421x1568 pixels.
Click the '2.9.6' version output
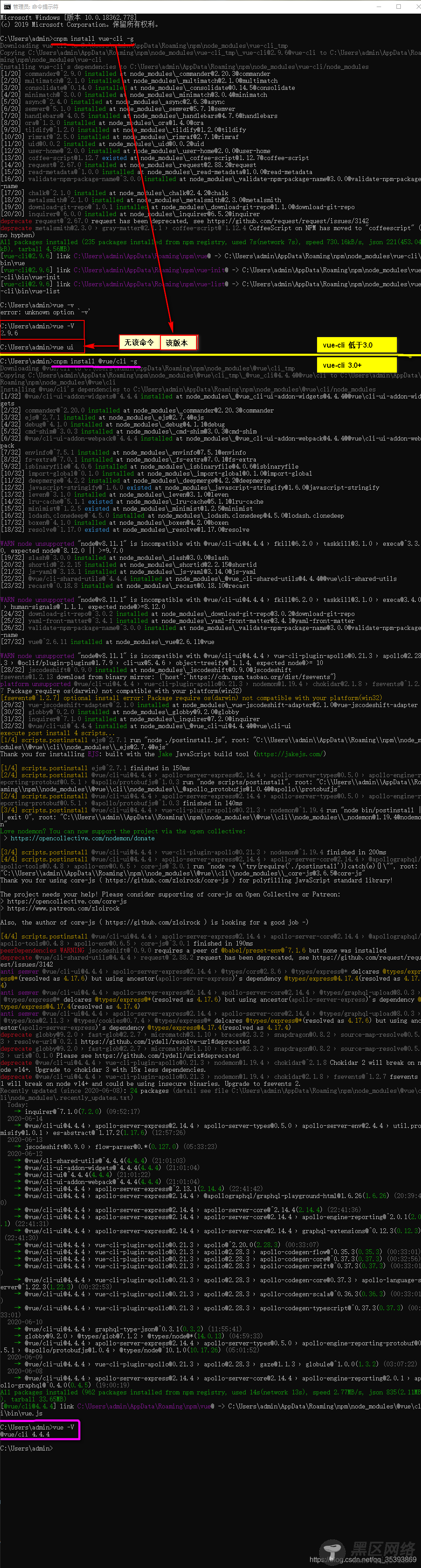point(9,333)
